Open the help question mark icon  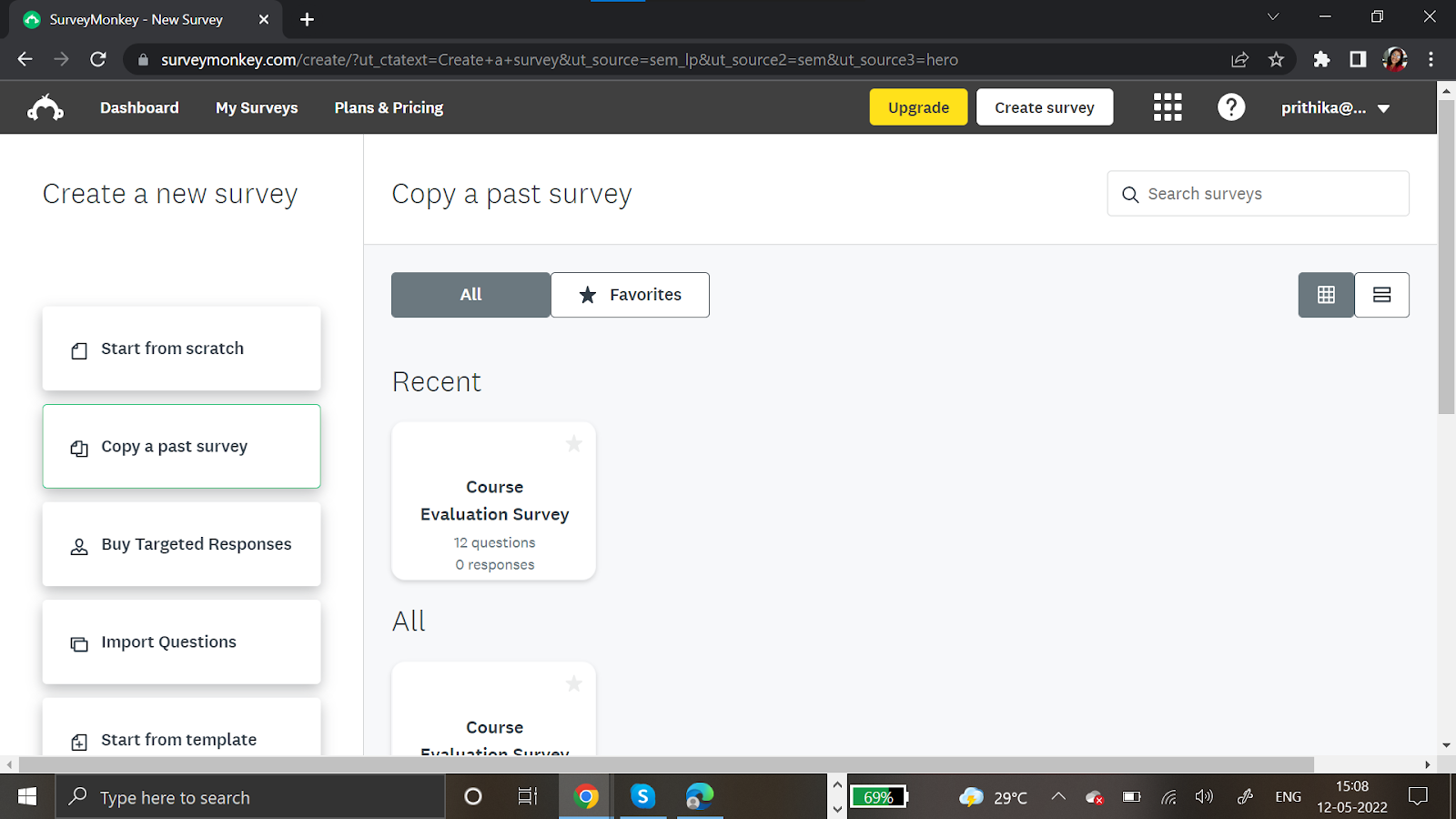pos(1231,107)
